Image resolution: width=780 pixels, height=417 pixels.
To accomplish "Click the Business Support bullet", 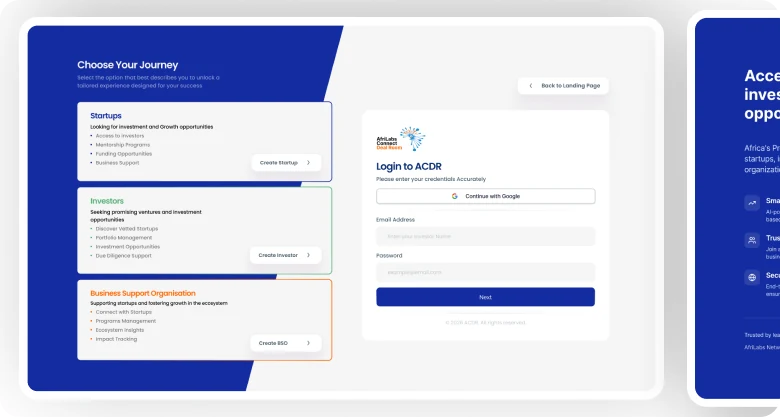I will (x=117, y=163).
